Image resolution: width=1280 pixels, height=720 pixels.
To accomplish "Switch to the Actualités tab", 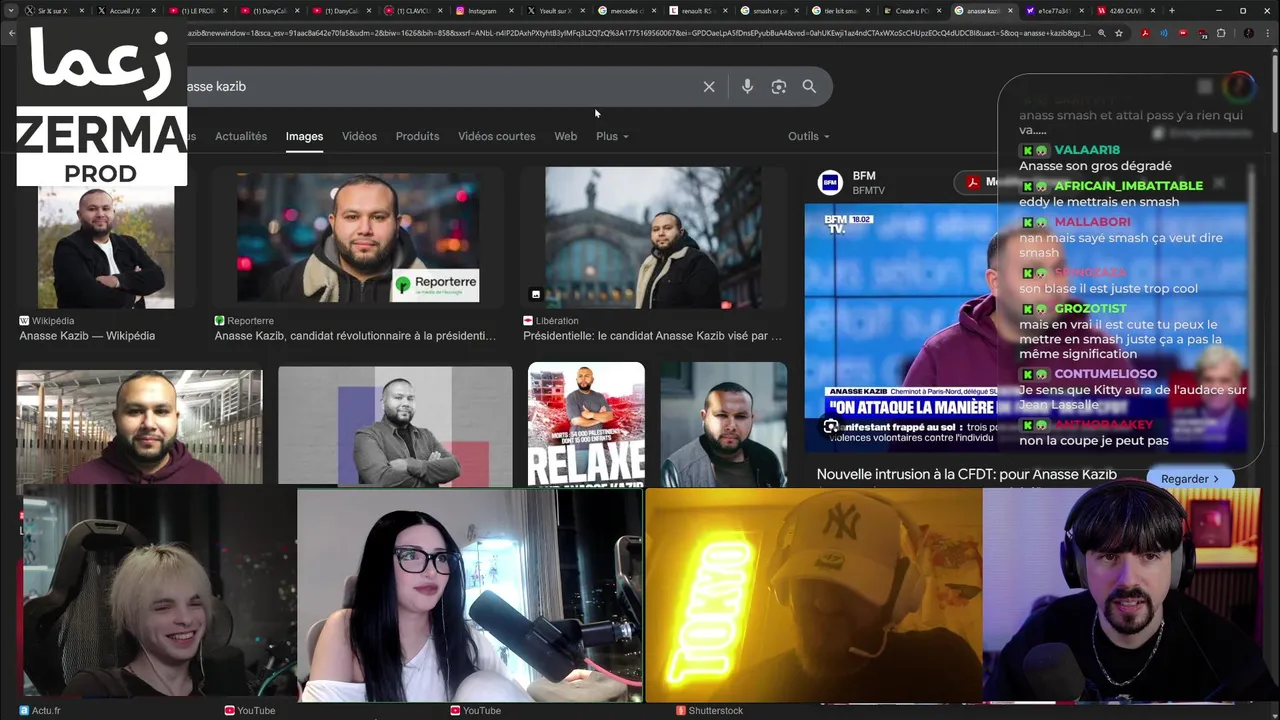I will pyautogui.click(x=241, y=136).
